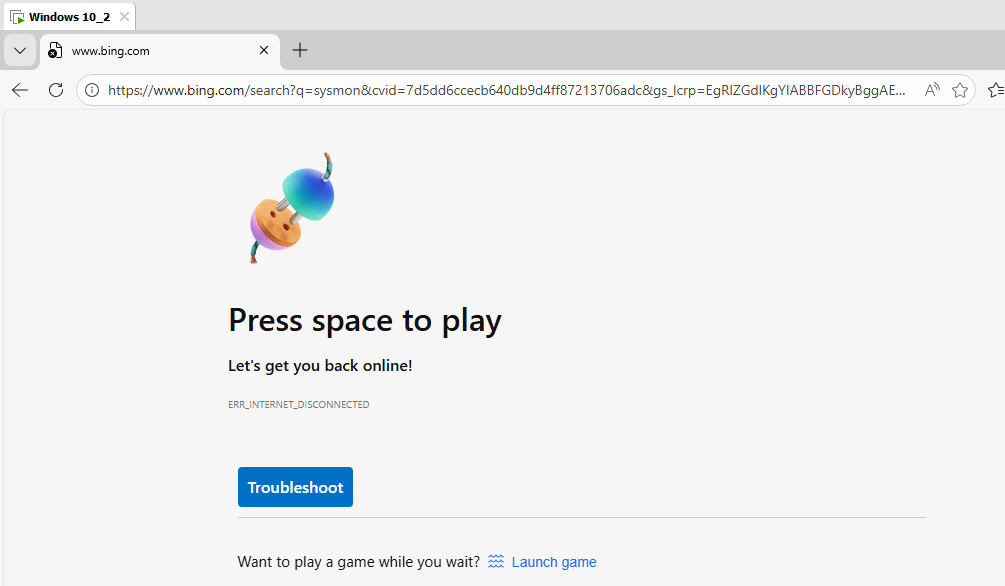Viewport: 1005px width, 586px height.
Task: Click the Troubleshoot button
Action: [295, 487]
